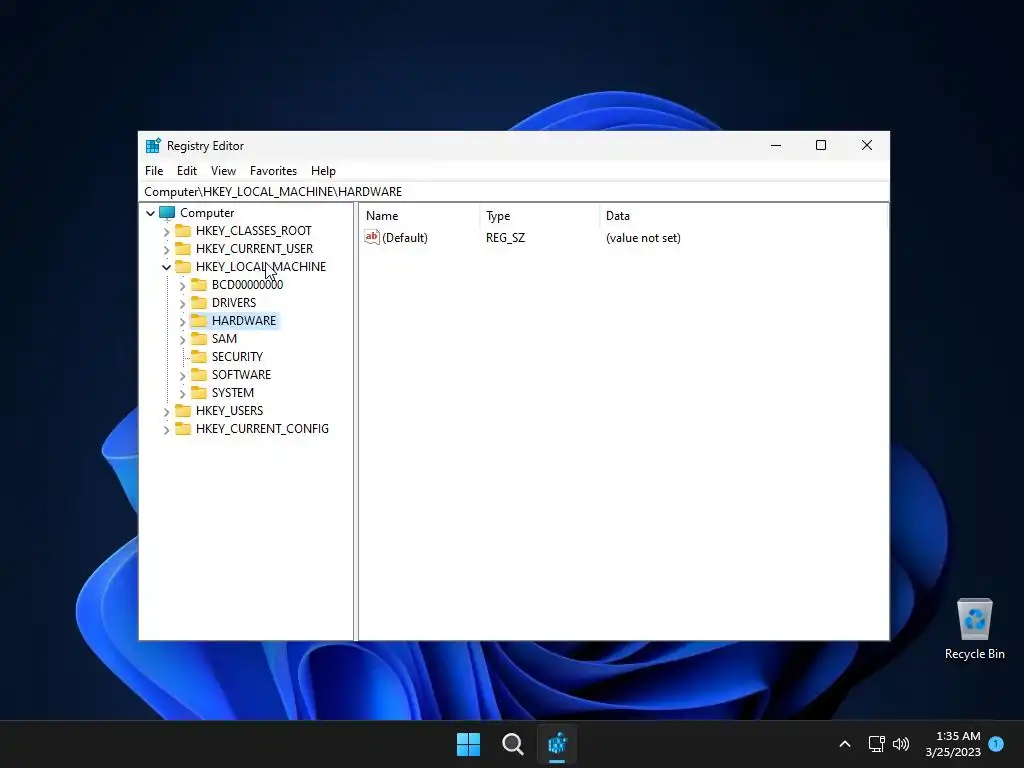
Task: Click the HKEY_USERS folder icon
Action: coord(183,410)
